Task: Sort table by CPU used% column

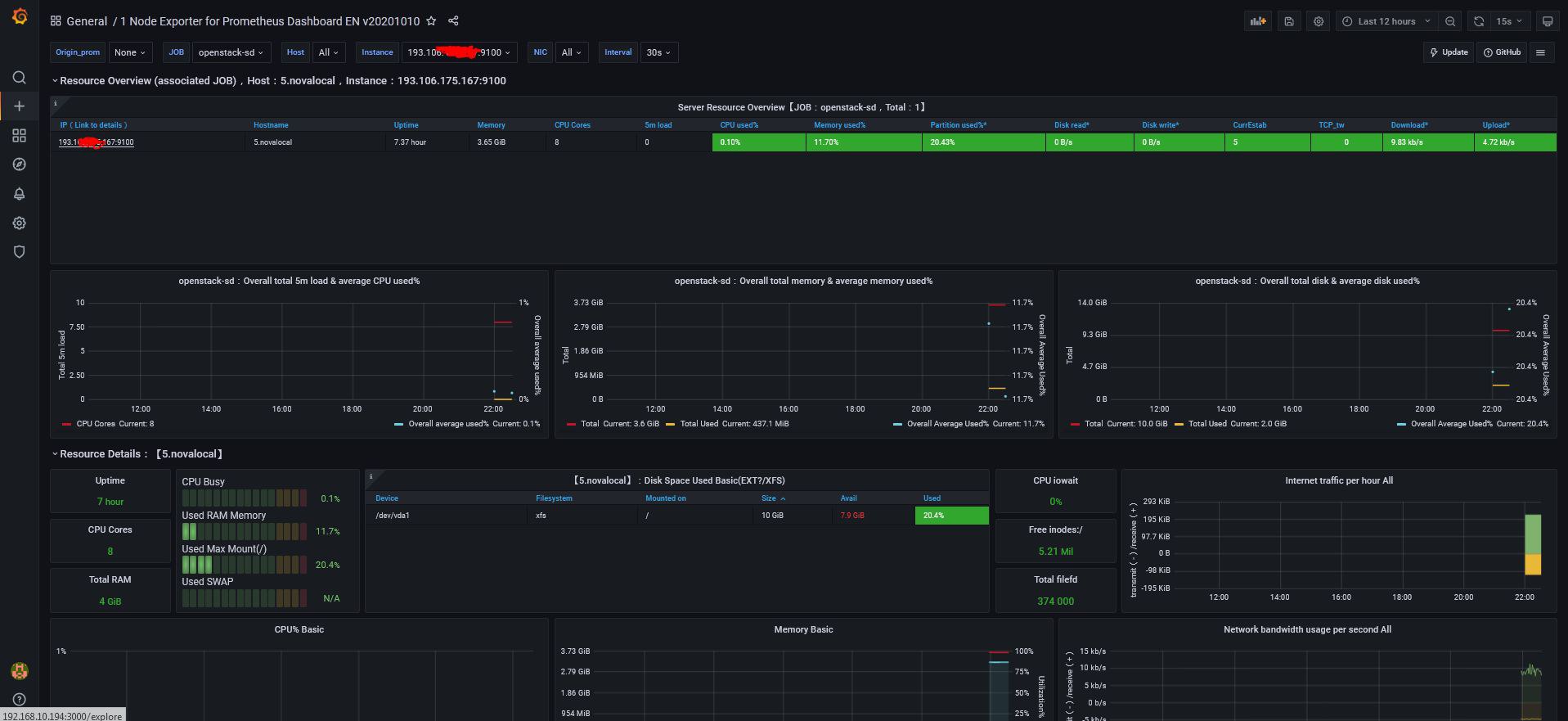Action: pyautogui.click(x=739, y=125)
